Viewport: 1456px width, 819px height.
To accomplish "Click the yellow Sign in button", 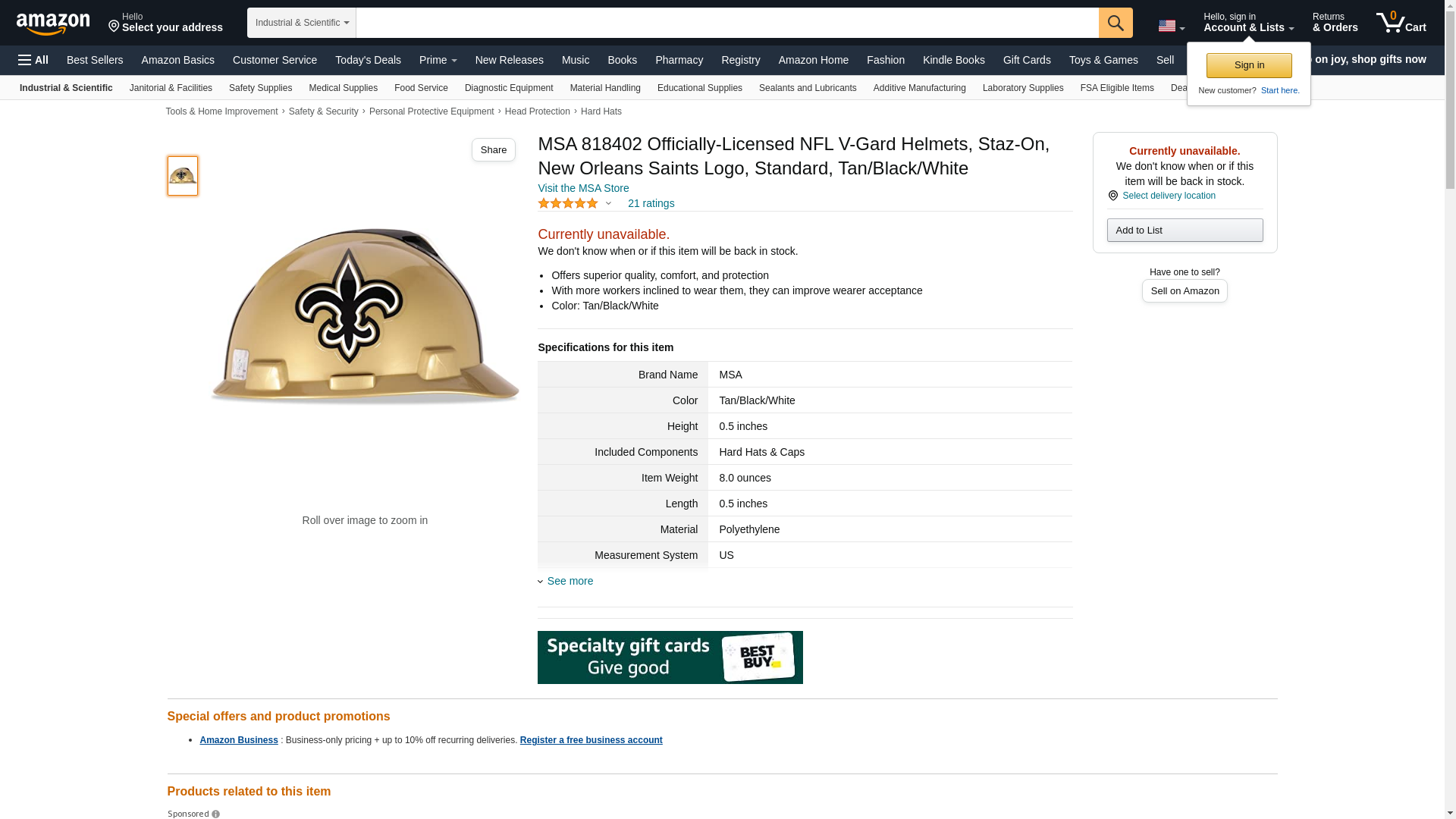I will 1248,65.
